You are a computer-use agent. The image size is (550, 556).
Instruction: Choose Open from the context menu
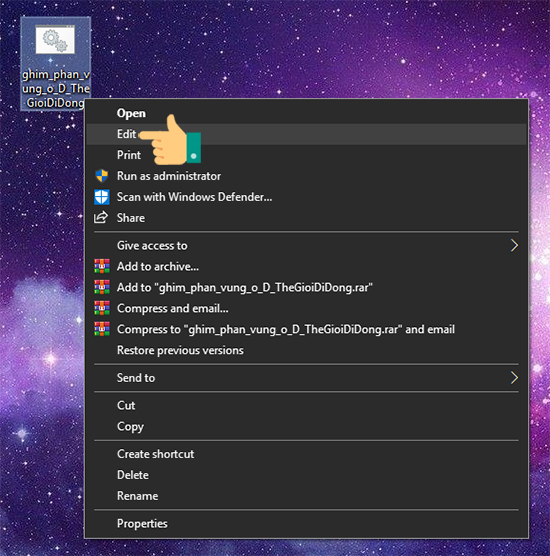pos(306,113)
